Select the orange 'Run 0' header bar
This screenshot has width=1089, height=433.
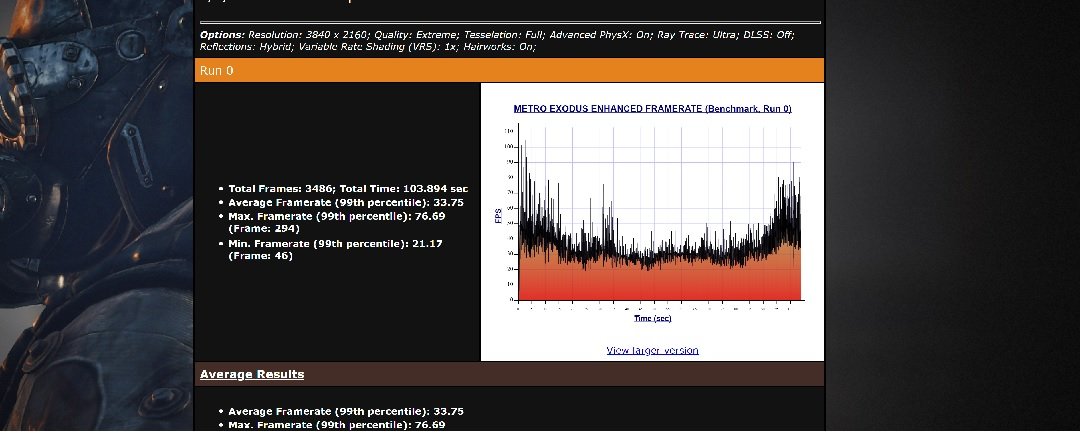(x=509, y=70)
